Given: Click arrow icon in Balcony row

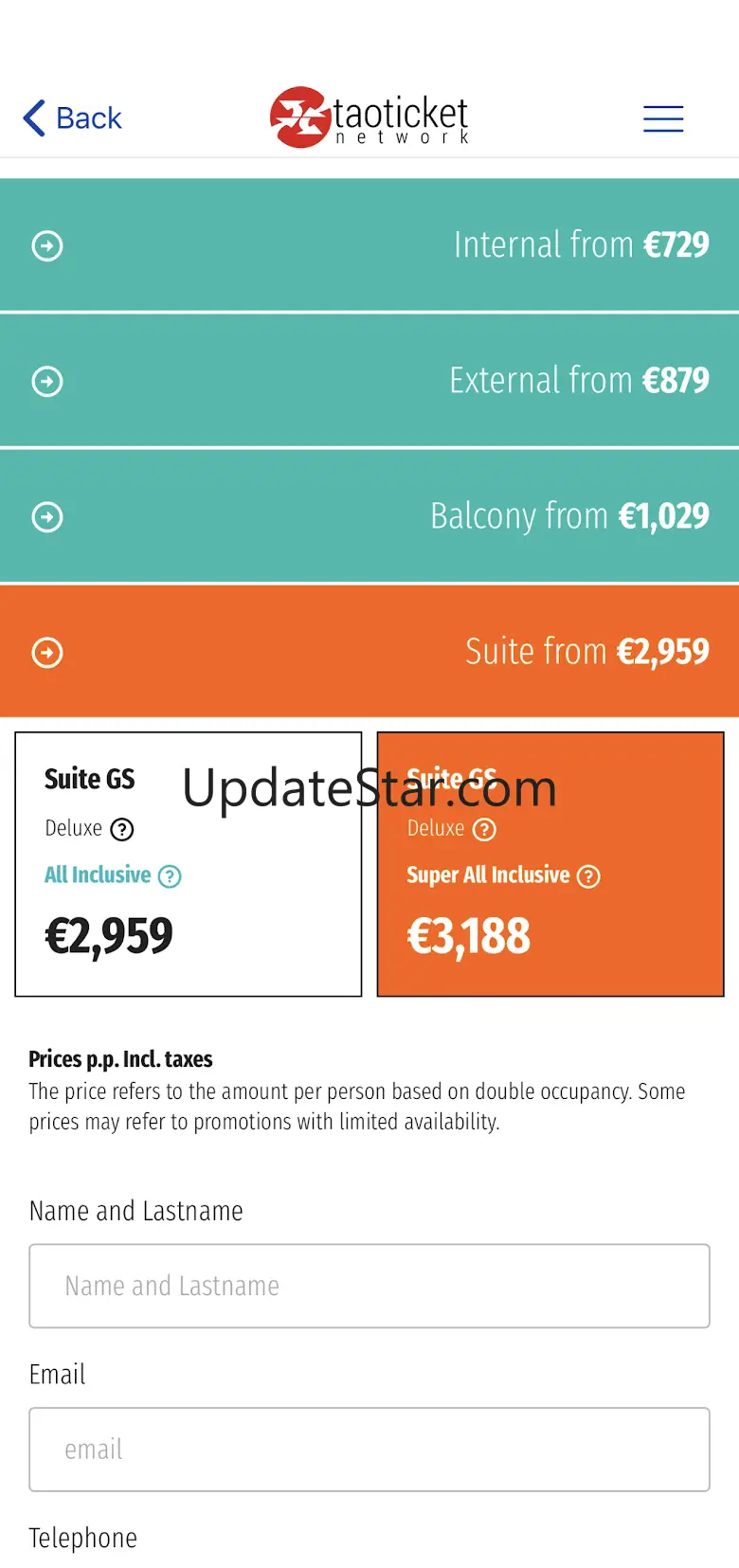Looking at the screenshot, I should tap(47, 517).
